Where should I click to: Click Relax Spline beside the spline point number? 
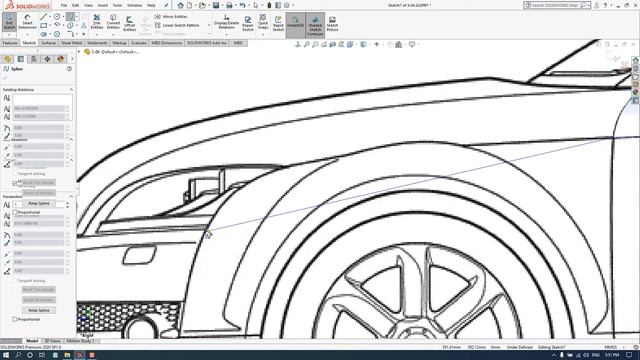tap(39, 203)
